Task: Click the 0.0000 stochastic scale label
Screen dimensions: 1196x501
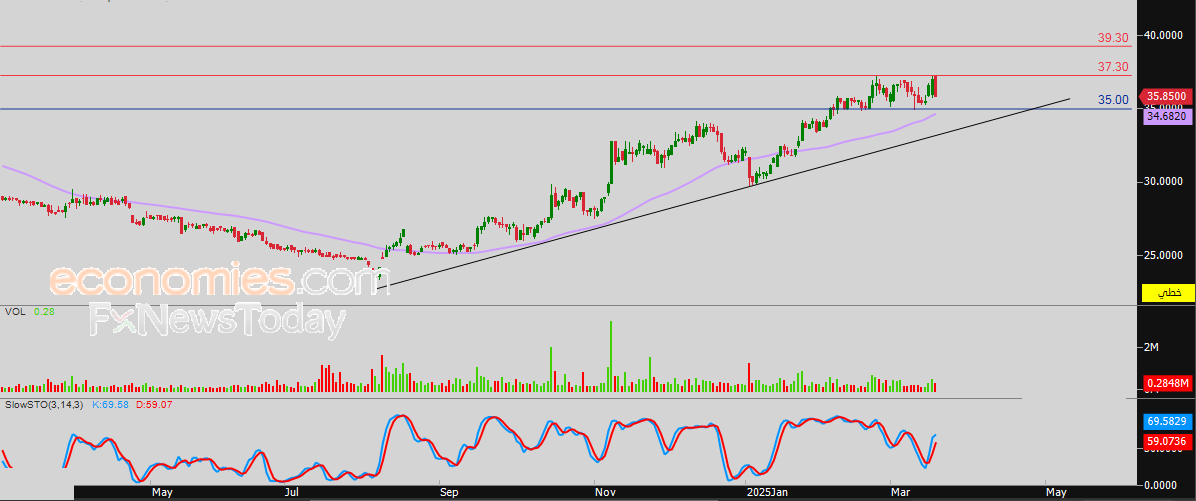Action: pos(1162,485)
